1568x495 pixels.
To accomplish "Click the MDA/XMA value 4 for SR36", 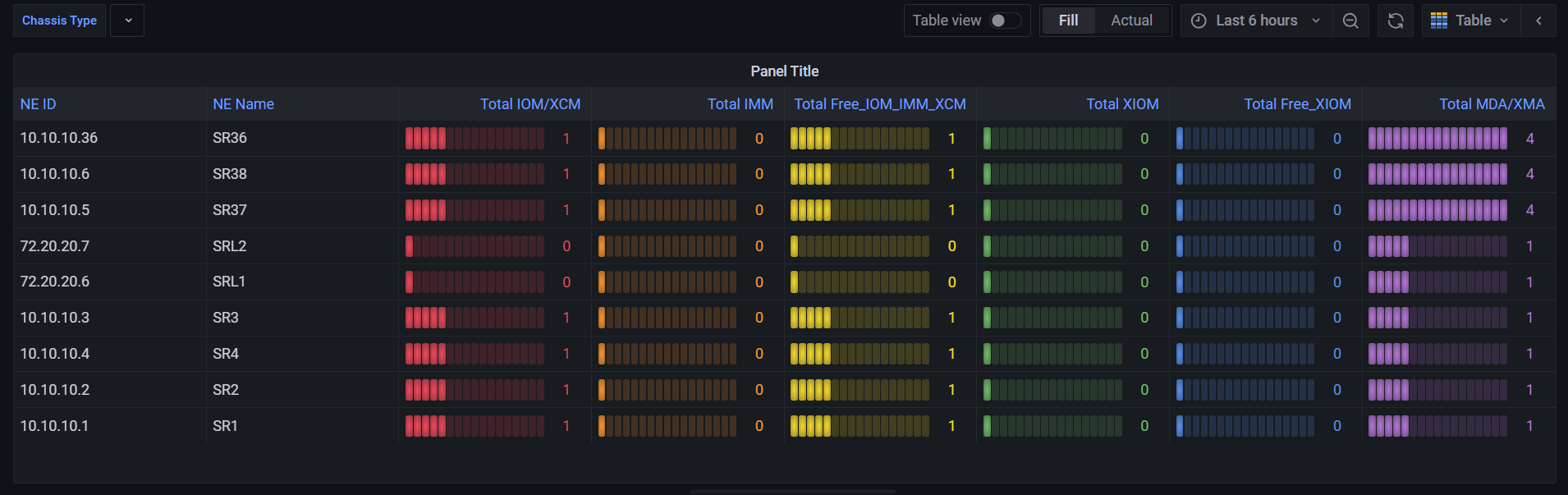I will 1529,139.
